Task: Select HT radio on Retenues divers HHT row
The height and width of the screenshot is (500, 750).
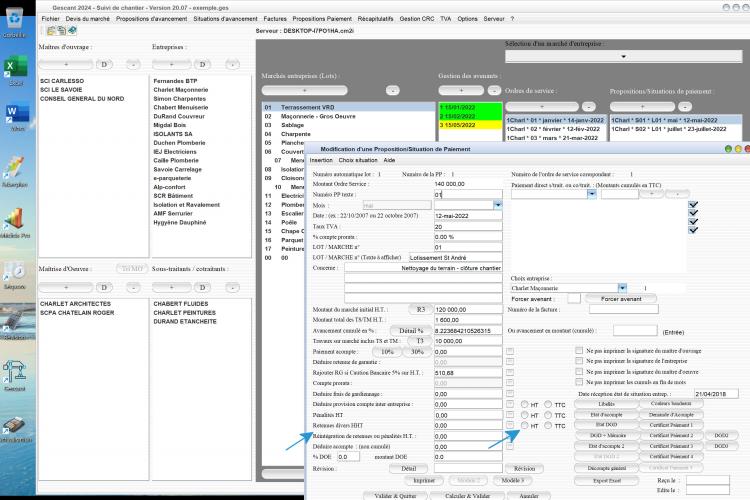Action: tap(525, 425)
